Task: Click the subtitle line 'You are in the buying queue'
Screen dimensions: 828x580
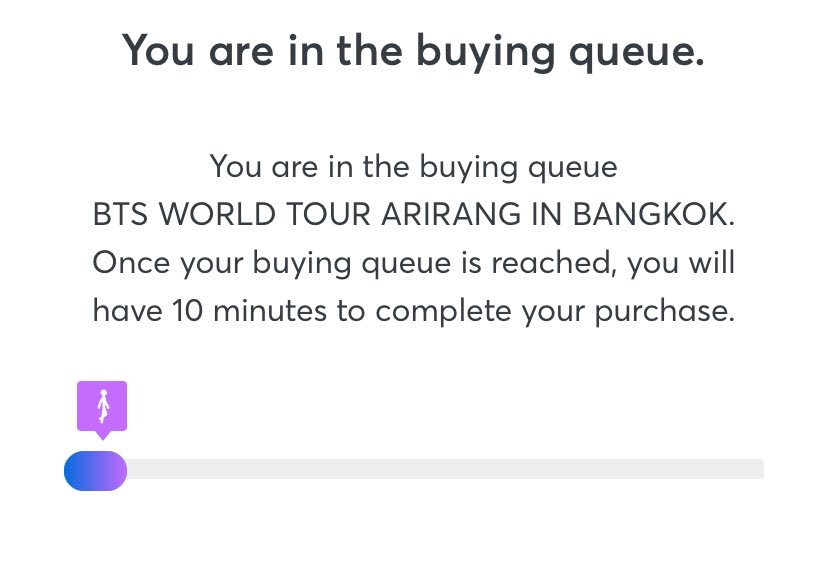Action: click(x=413, y=167)
